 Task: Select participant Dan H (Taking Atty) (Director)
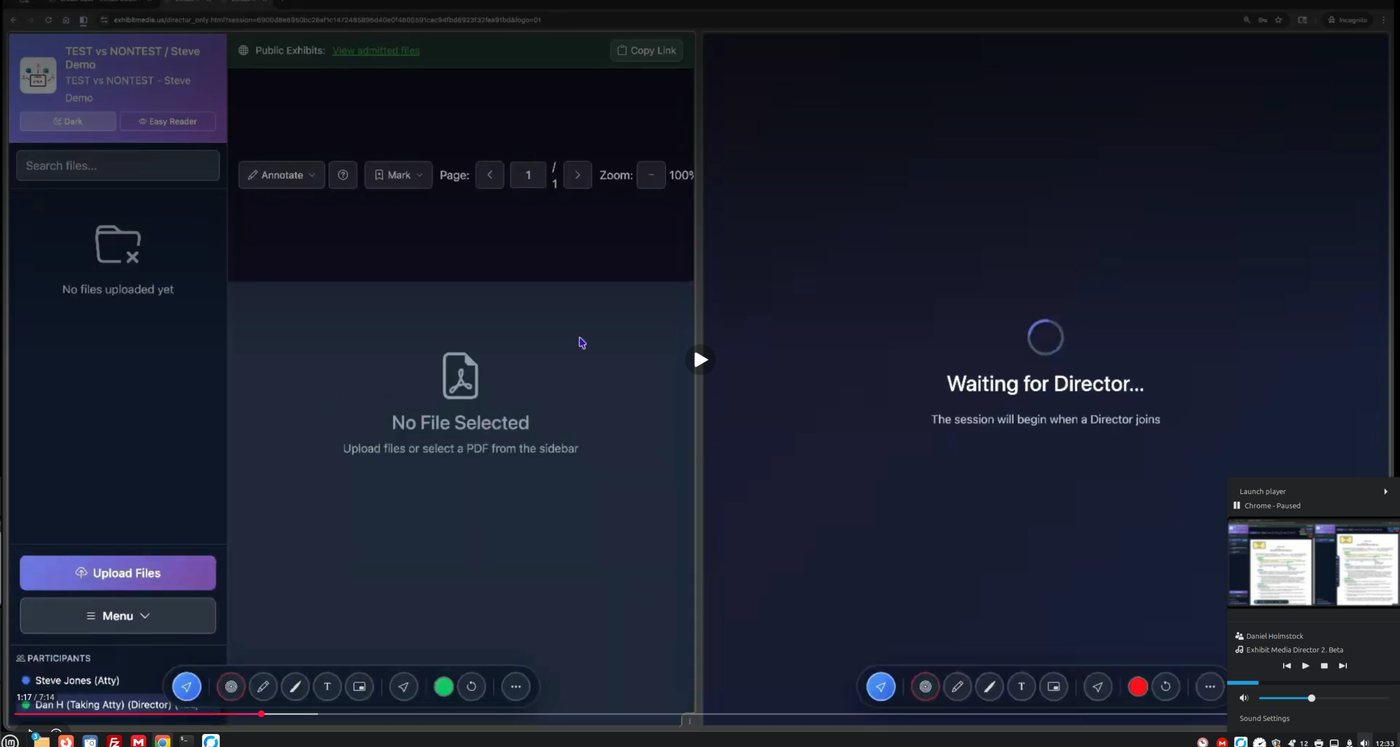[x=103, y=705]
